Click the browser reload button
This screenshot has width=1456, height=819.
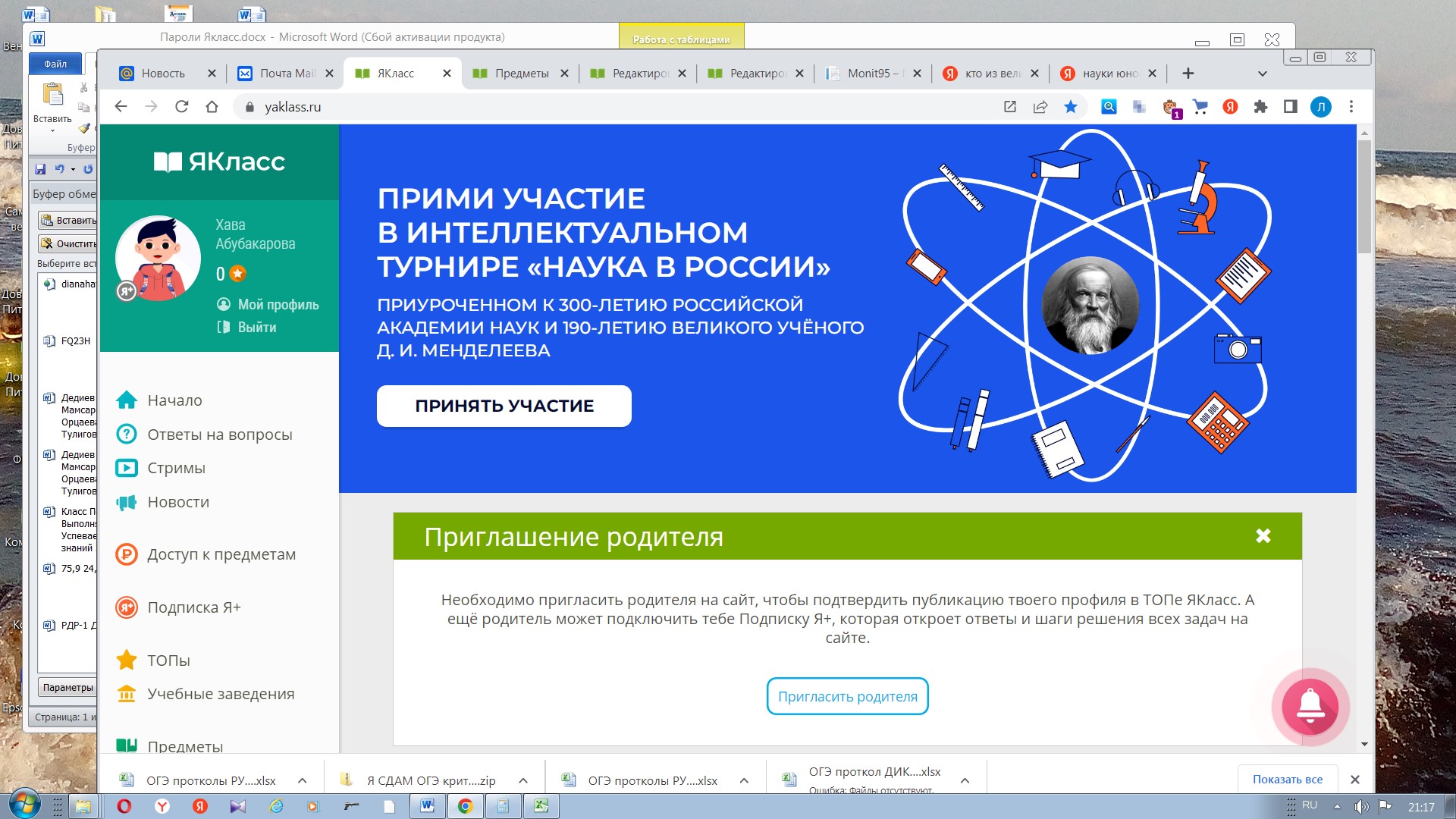pyautogui.click(x=181, y=107)
